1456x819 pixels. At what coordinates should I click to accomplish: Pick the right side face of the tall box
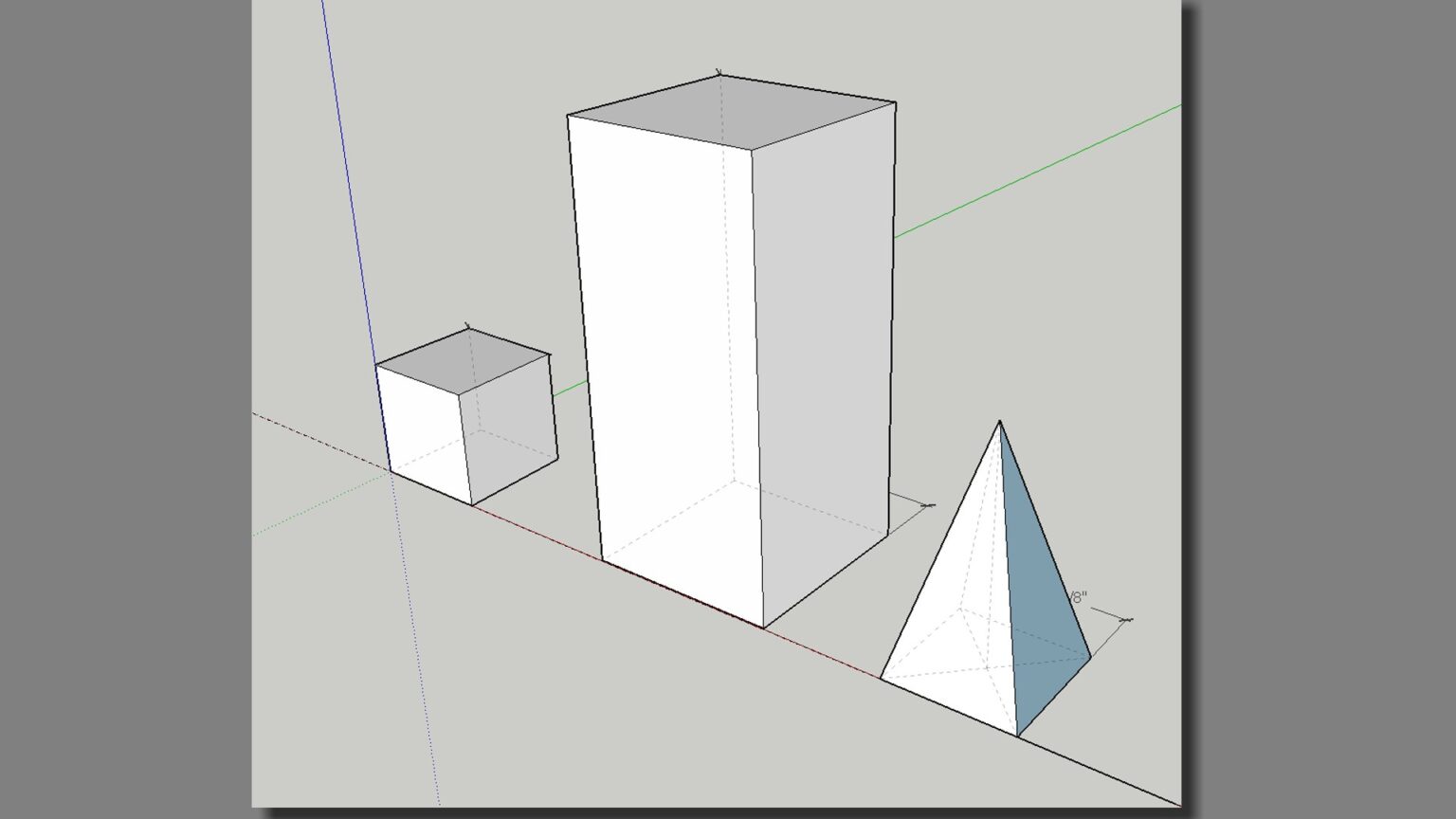click(x=825, y=360)
